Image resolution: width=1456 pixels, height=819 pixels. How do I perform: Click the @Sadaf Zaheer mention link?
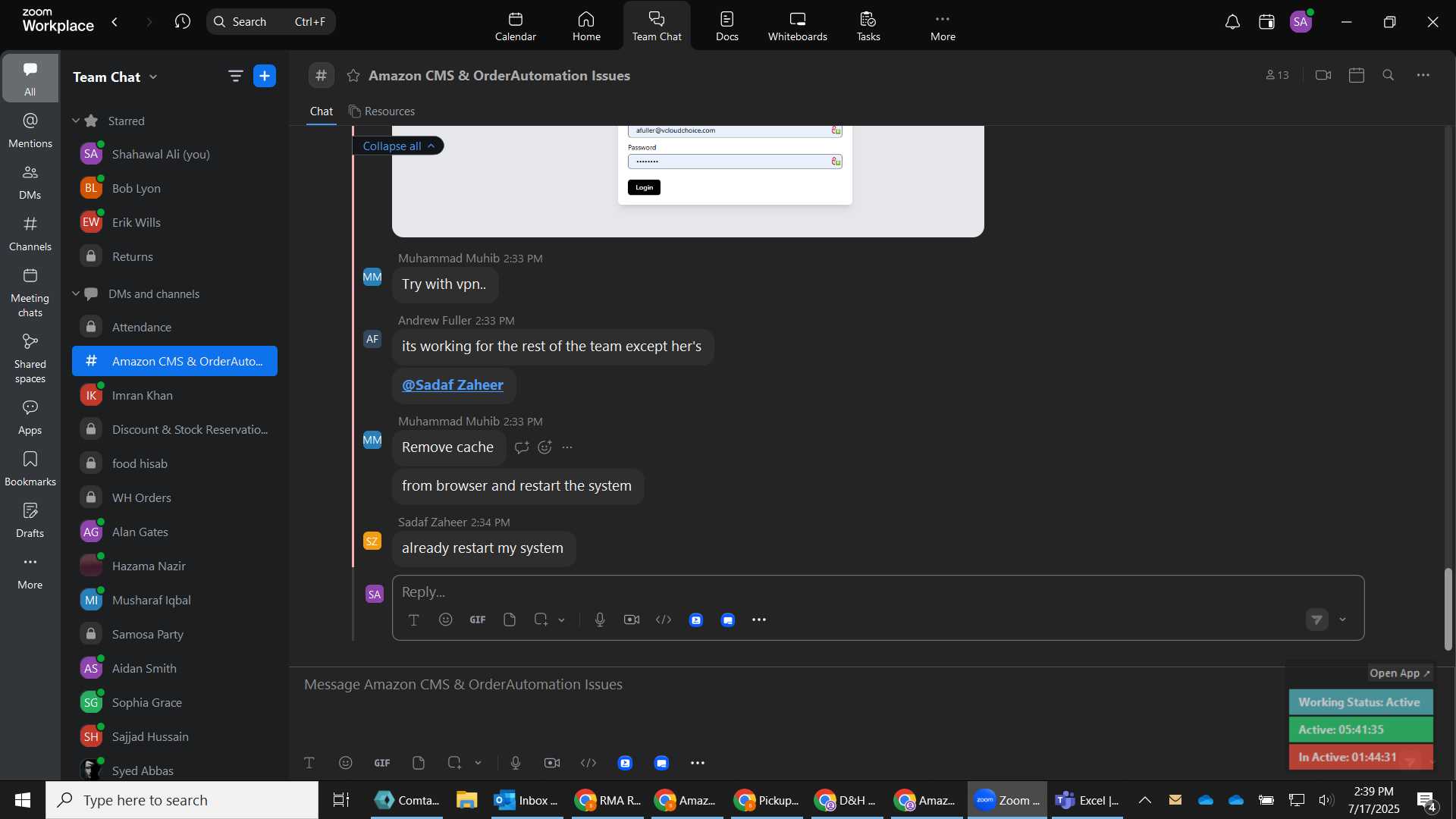(x=453, y=385)
